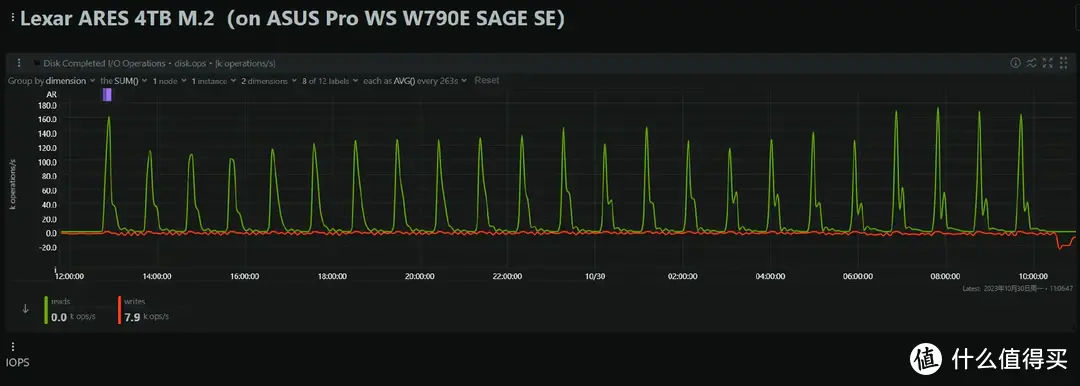1080x386 pixels.
Task: Switch chart type with line-chart icon
Action: click(x=1031, y=63)
